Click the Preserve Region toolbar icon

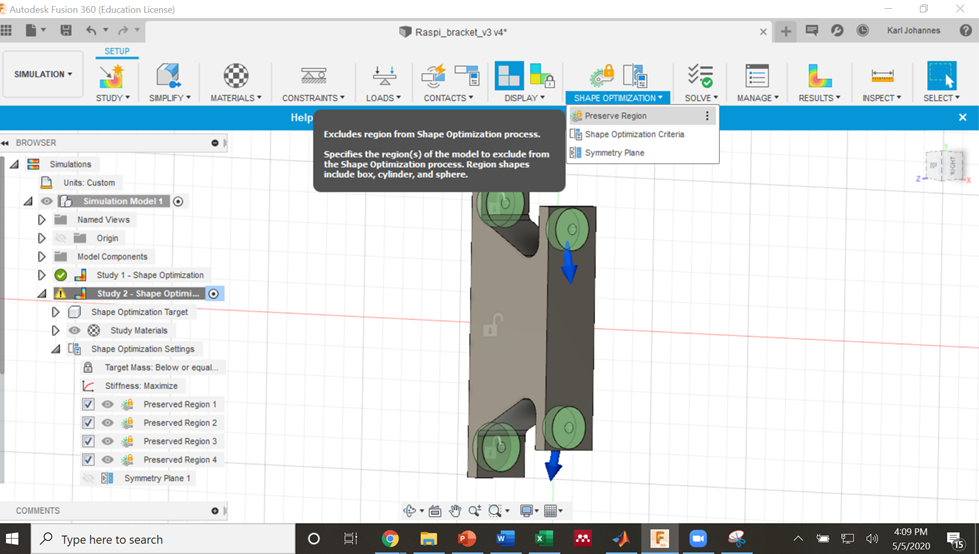[602, 76]
